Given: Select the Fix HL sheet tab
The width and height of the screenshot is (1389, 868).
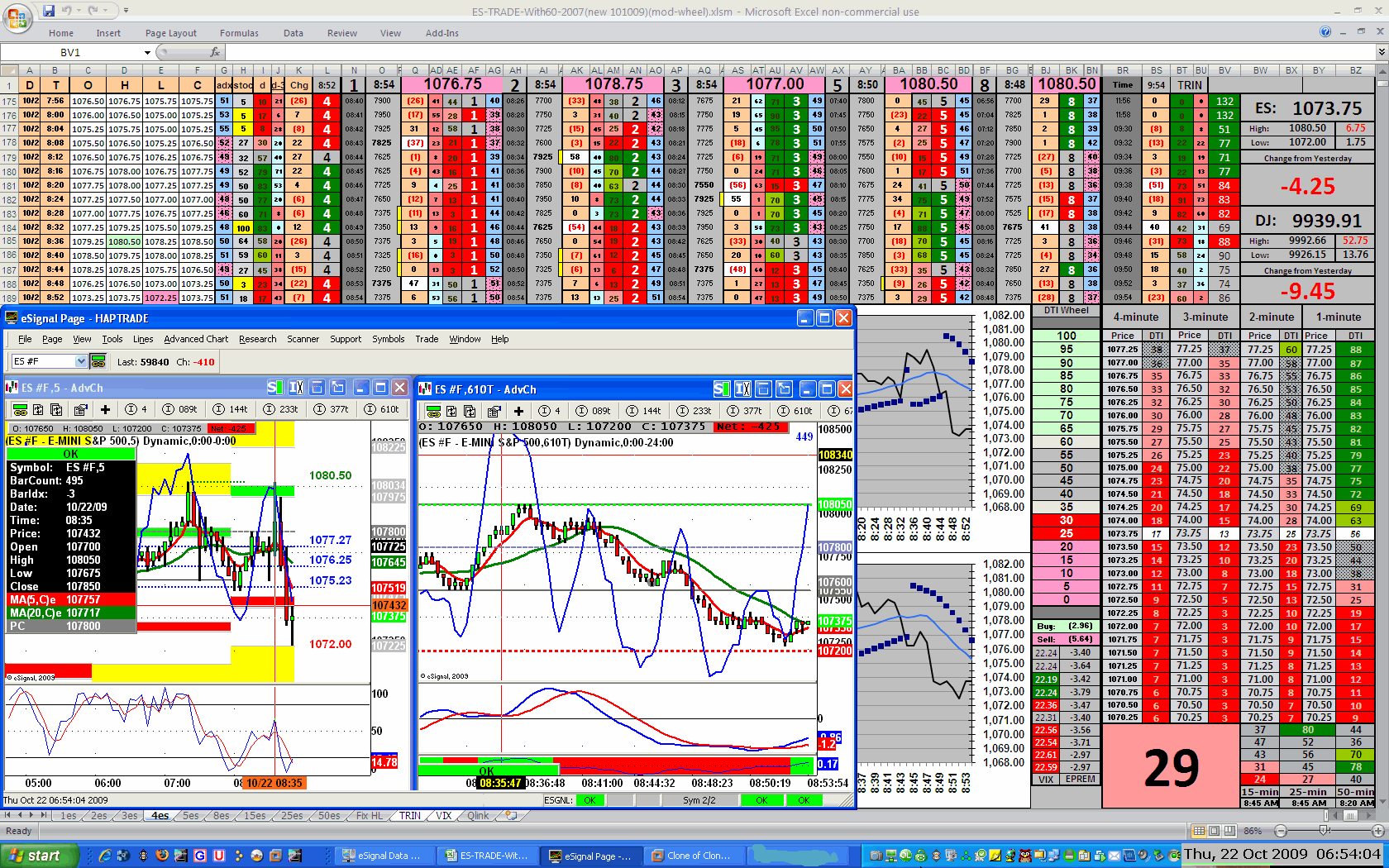Looking at the screenshot, I should click(370, 816).
